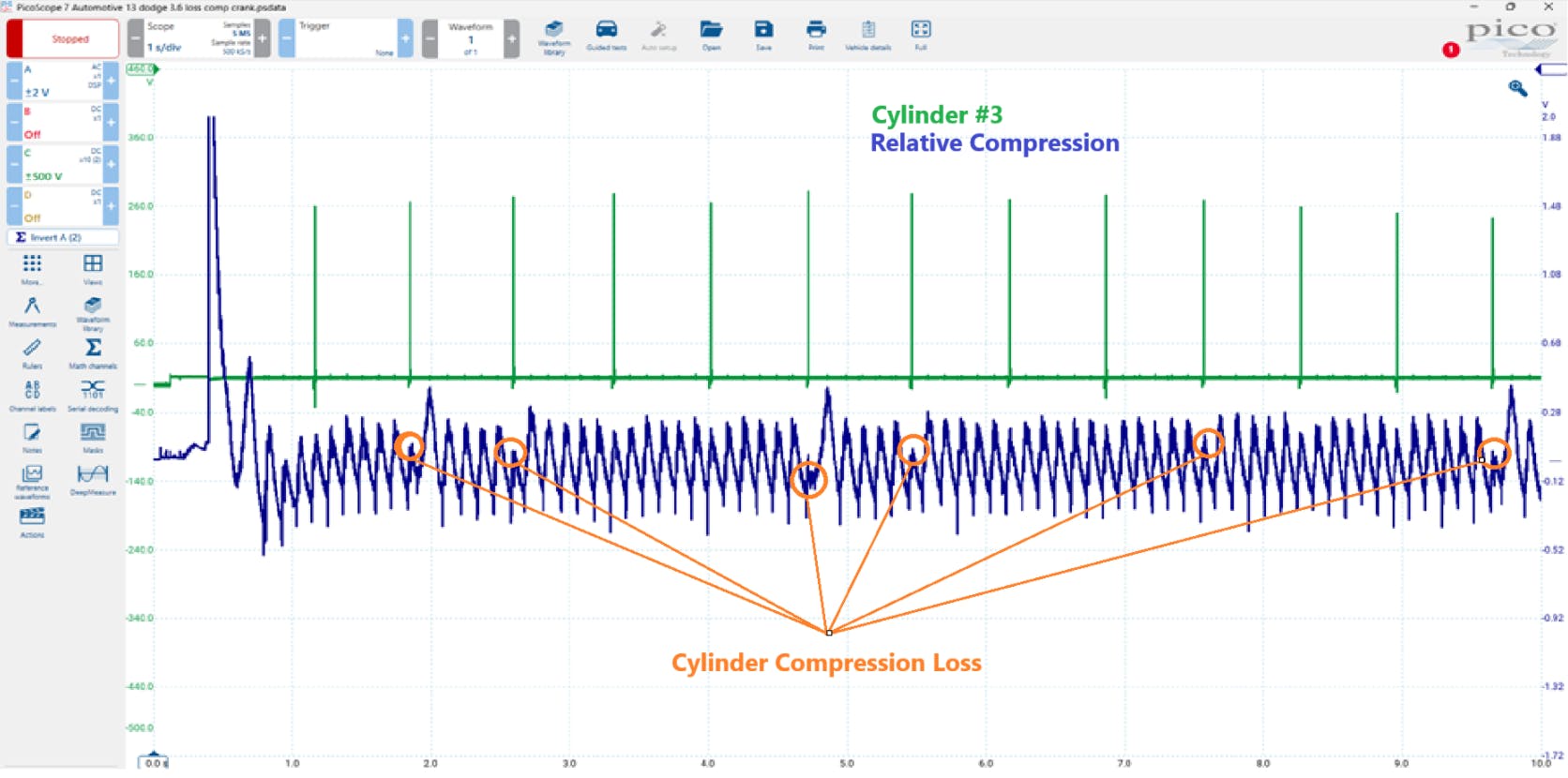Decrease Channel D input range
The width and height of the screenshot is (1568, 778).
click(x=14, y=205)
